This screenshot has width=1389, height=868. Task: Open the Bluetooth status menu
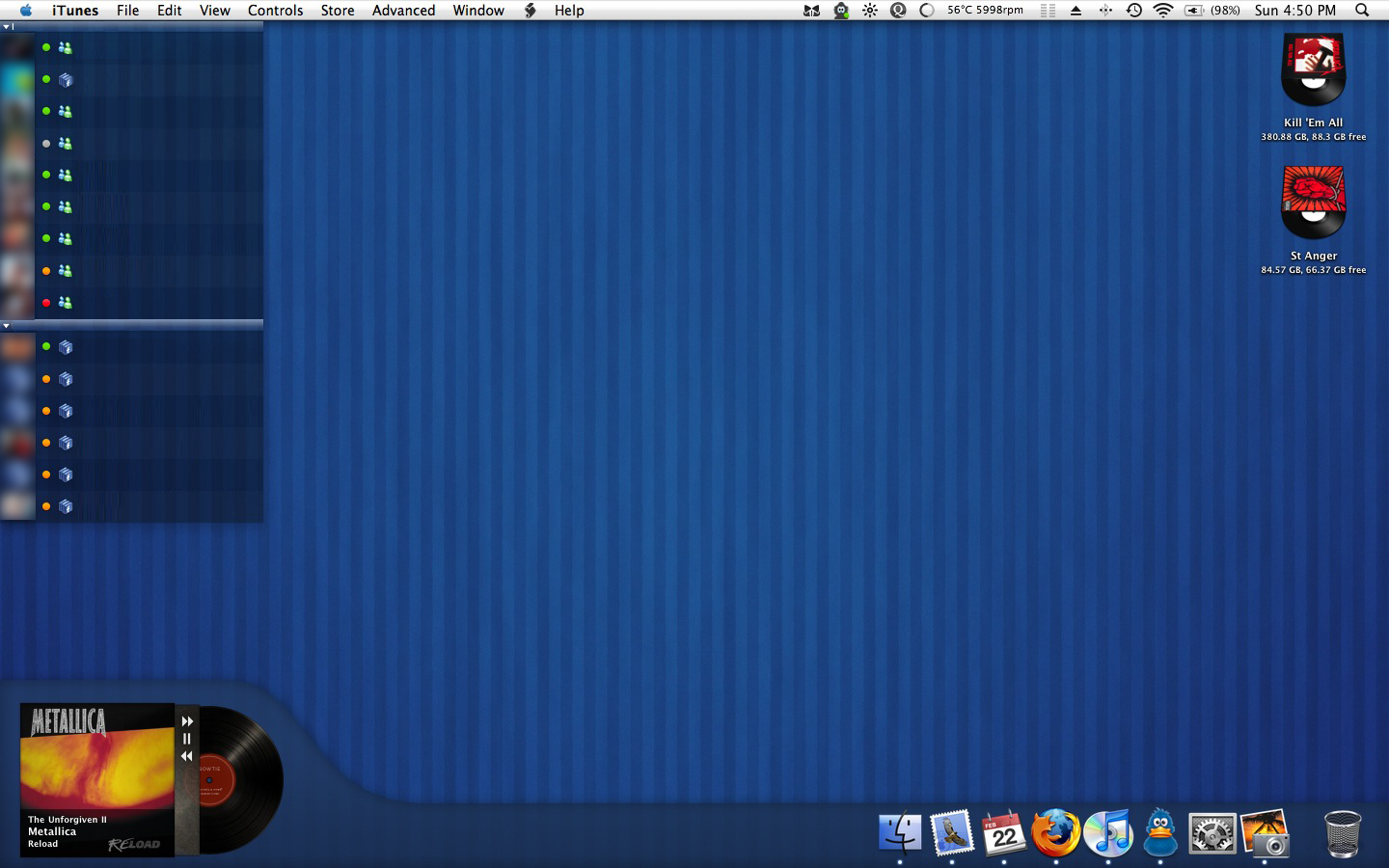(x=1105, y=11)
